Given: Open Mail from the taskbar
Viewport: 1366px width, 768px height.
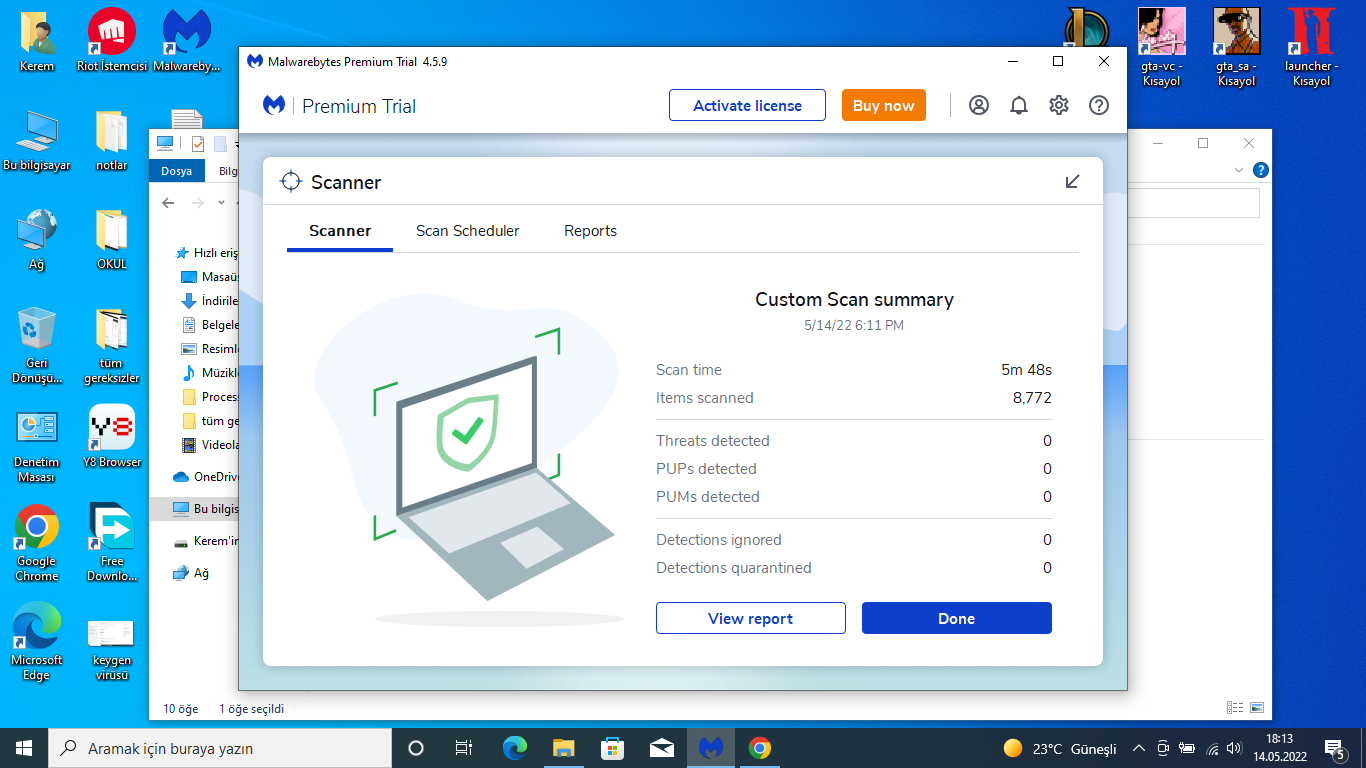Looking at the screenshot, I should point(661,748).
